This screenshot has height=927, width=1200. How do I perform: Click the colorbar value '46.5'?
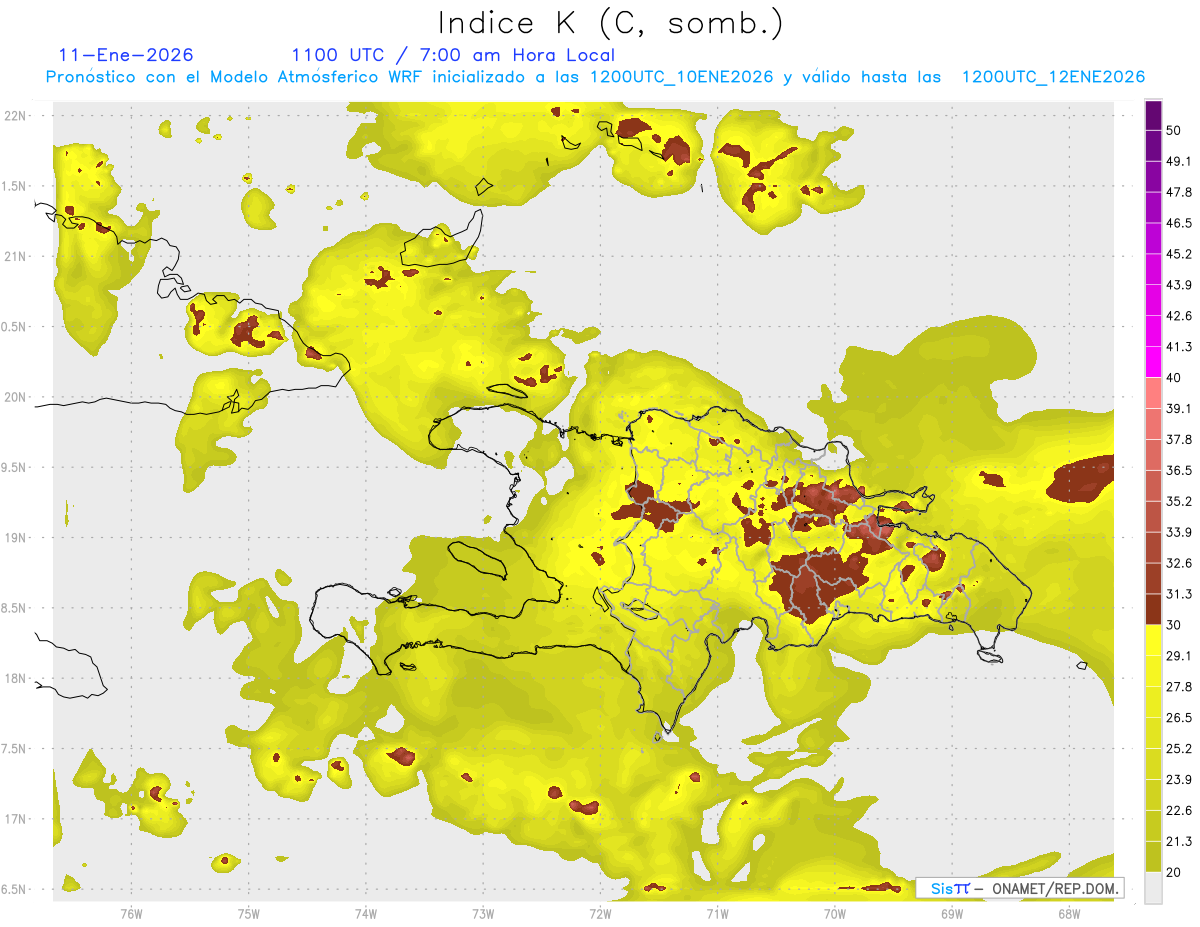(x=1180, y=223)
